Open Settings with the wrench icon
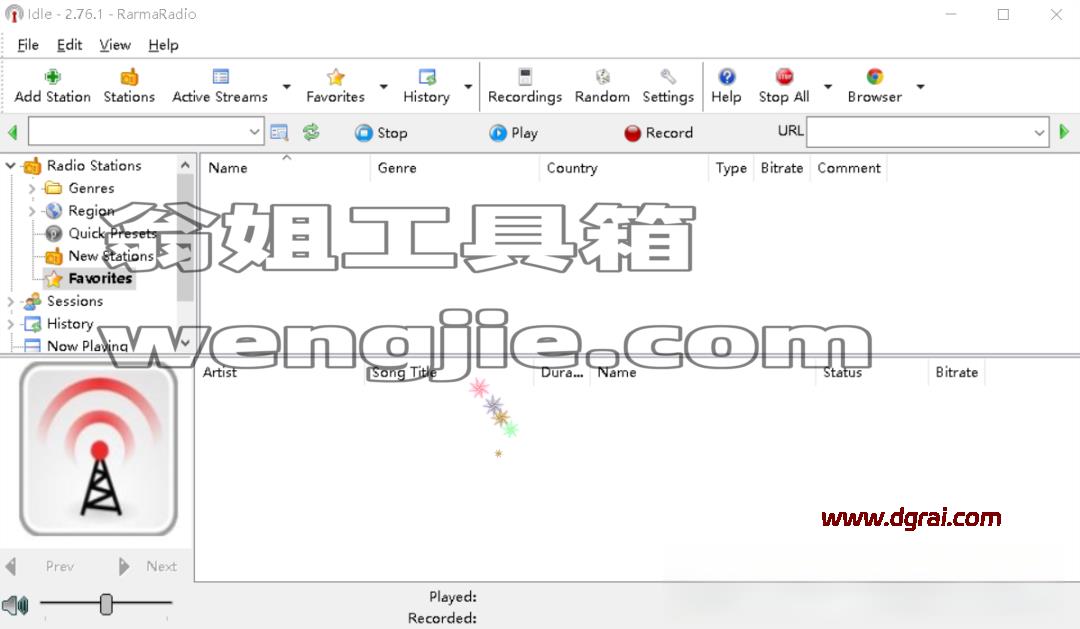This screenshot has width=1080, height=629. coord(668,76)
